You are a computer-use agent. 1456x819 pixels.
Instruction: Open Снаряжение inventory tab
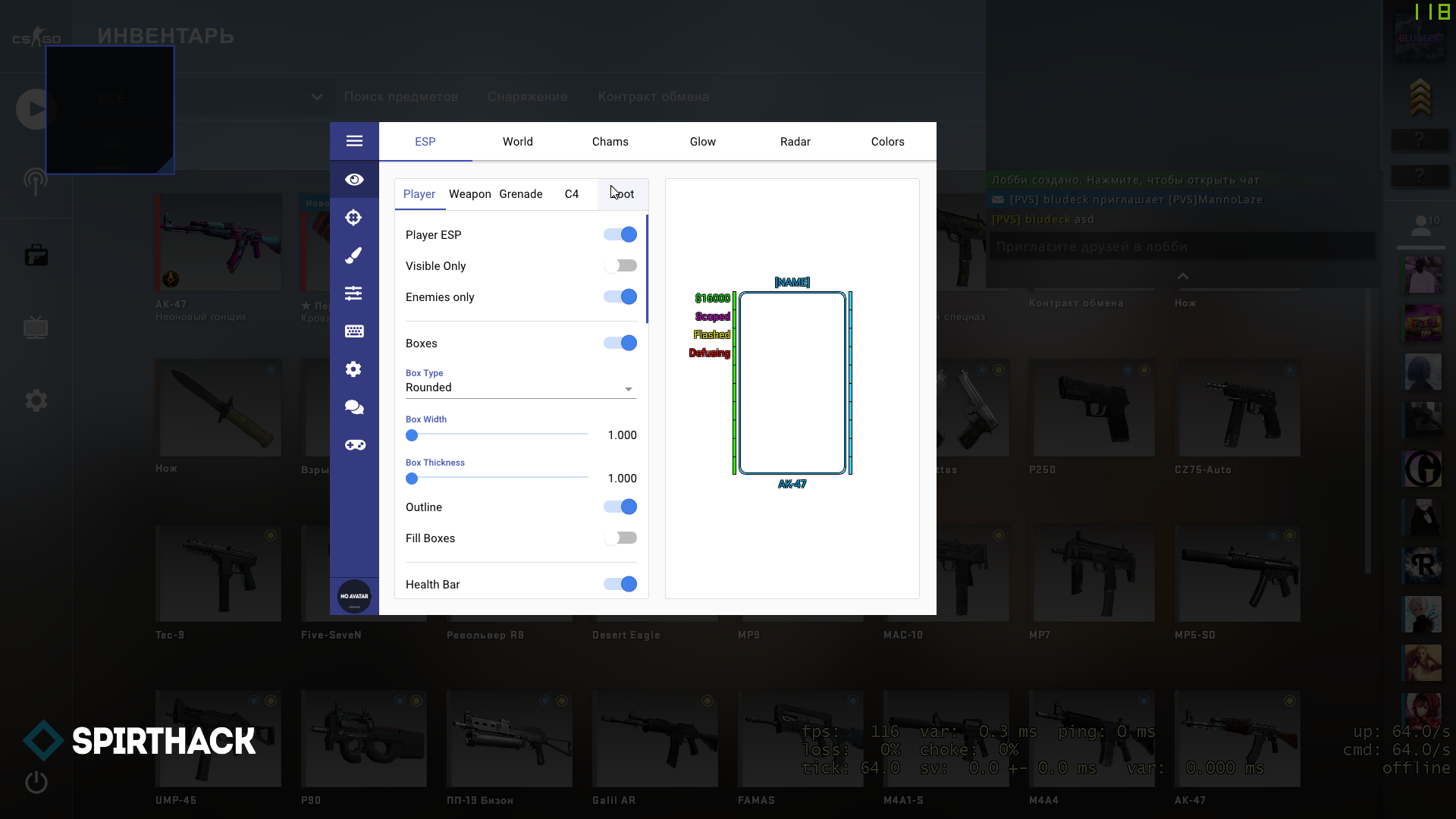point(528,97)
